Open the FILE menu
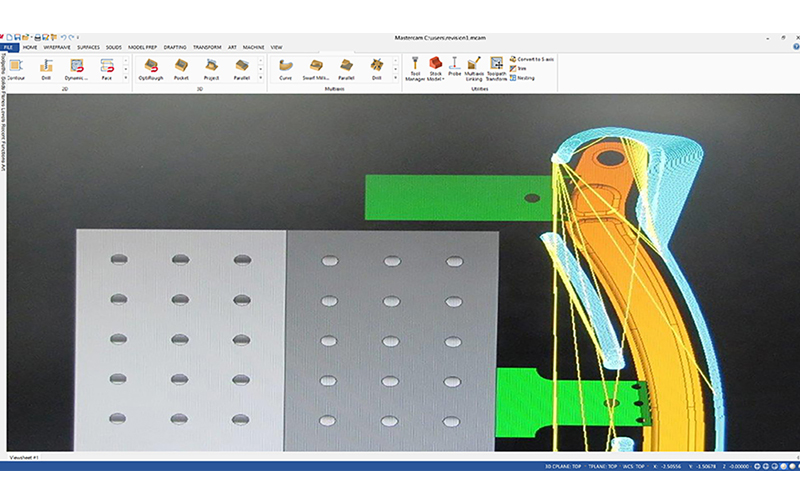This screenshot has height=500, width=800. pyautogui.click(x=10, y=47)
